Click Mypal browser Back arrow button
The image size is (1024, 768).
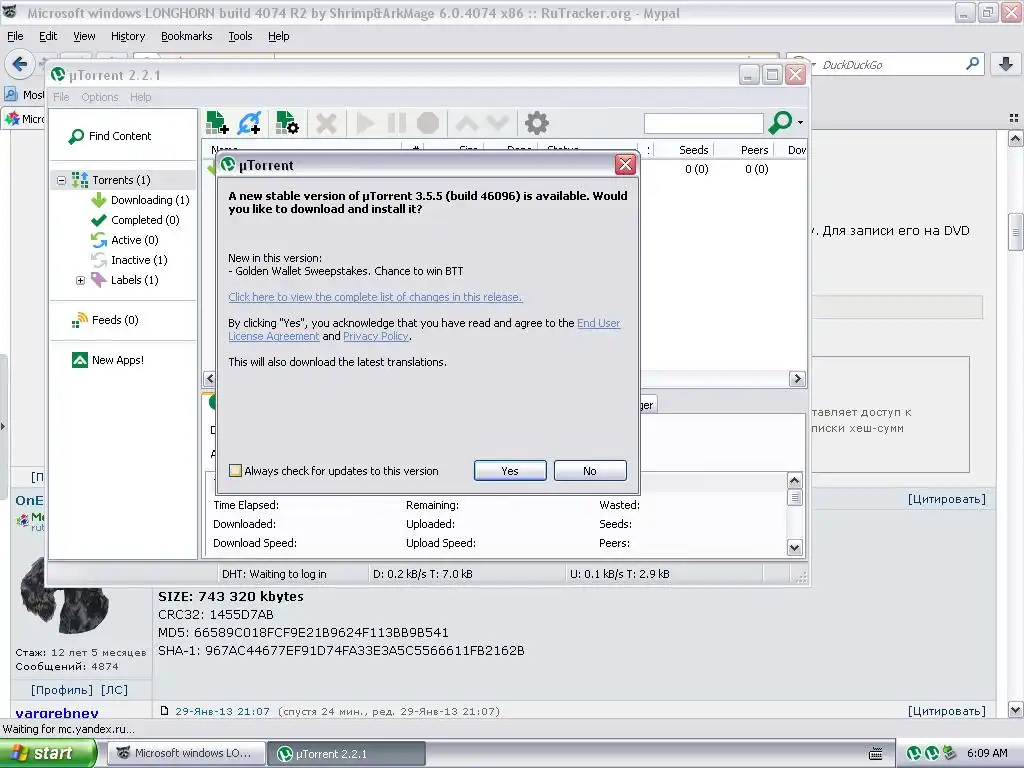point(20,64)
